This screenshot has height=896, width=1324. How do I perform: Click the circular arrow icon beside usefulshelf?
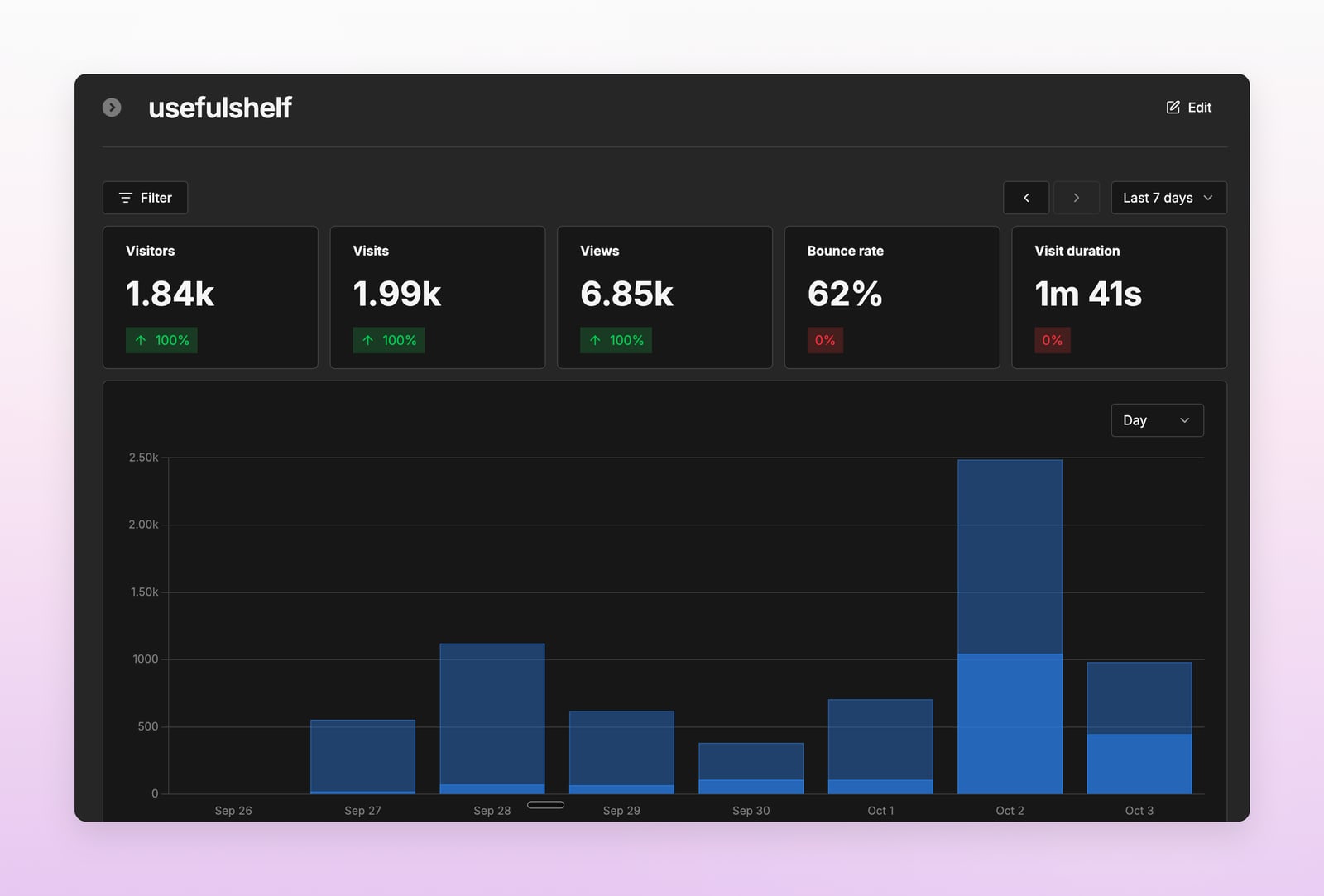112,108
